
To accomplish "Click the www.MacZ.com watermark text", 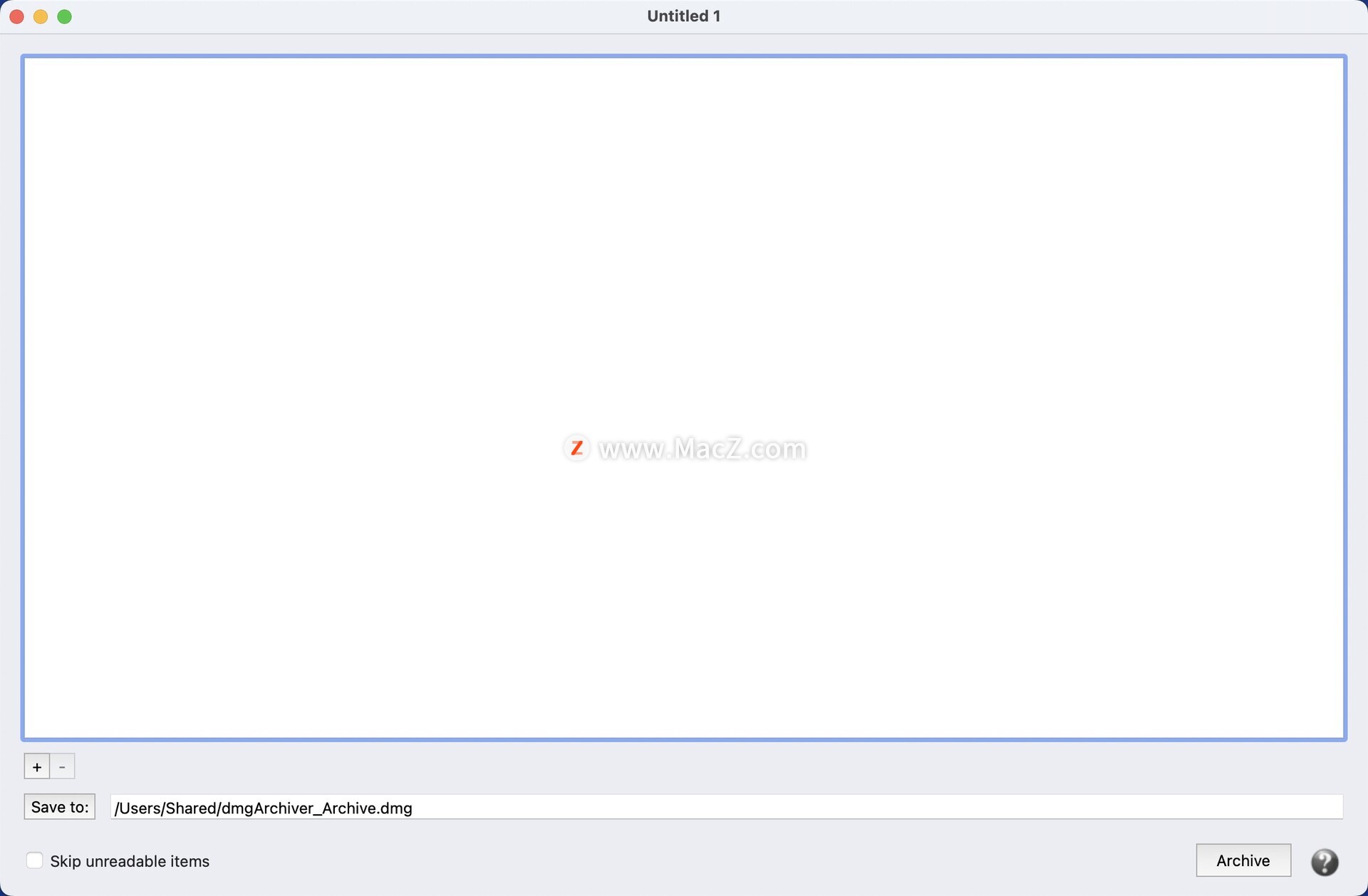I will (x=702, y=449).
